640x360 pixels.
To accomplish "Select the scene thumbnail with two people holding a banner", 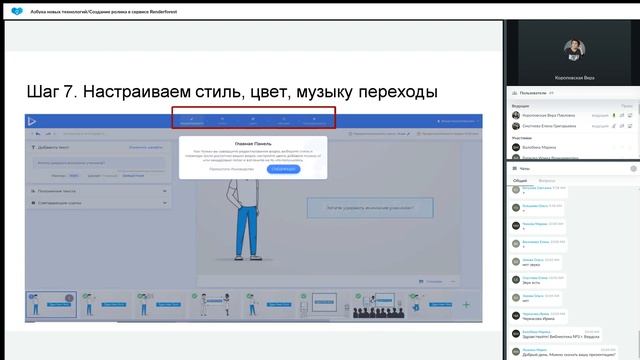I will (x=214, y=304).
